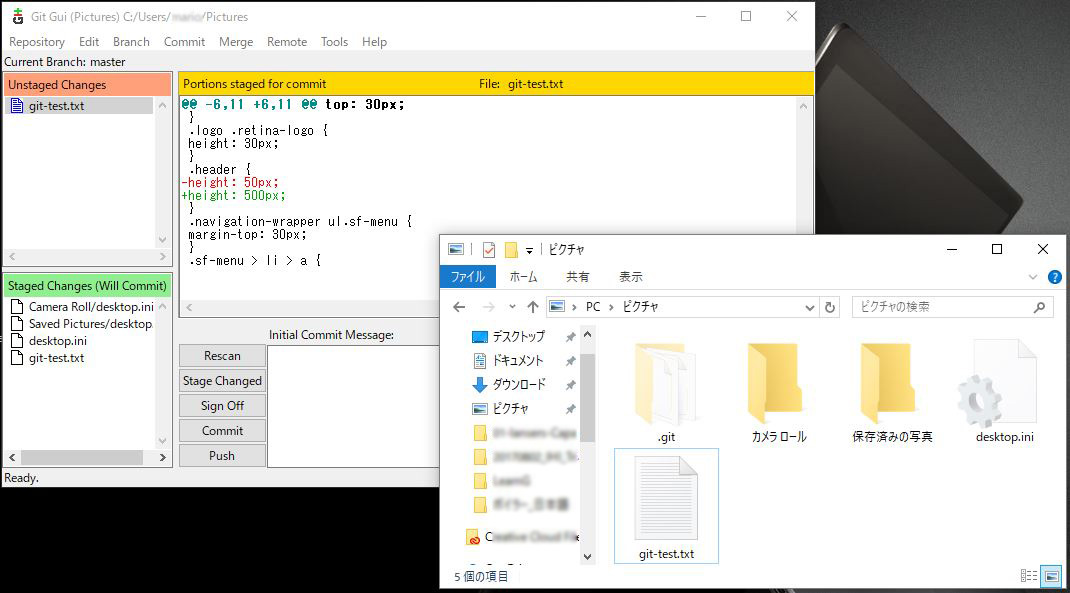
Task: Open the Branch menu in Git Gui
Action: (131, 42)
